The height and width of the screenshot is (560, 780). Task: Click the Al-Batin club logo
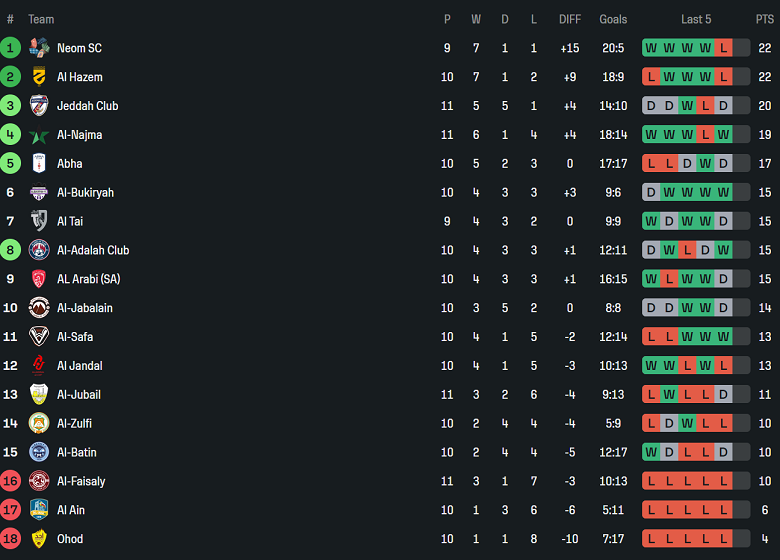click(x=39, y=452)
